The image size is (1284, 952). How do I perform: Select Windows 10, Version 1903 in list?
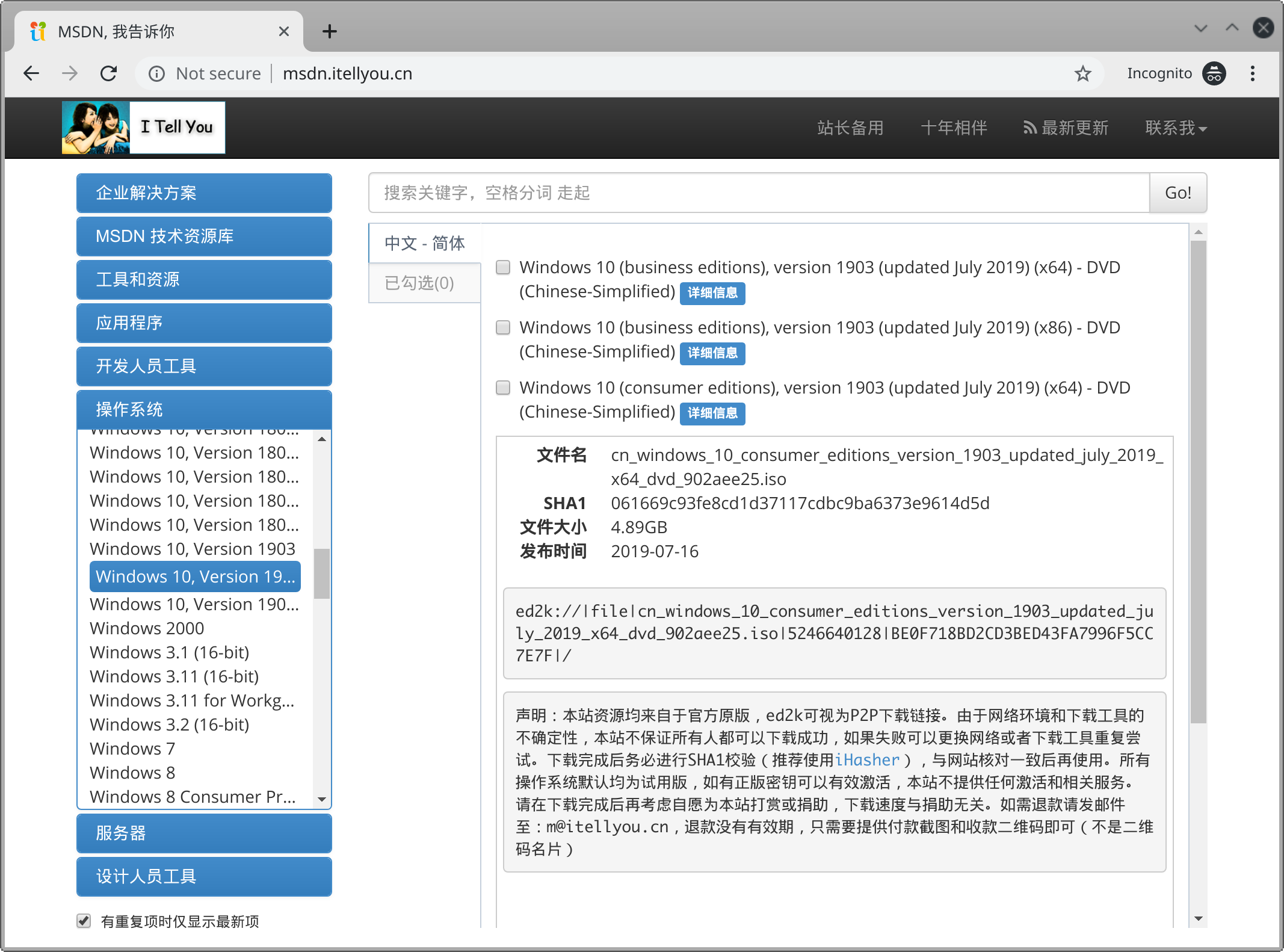coord(193,549)
